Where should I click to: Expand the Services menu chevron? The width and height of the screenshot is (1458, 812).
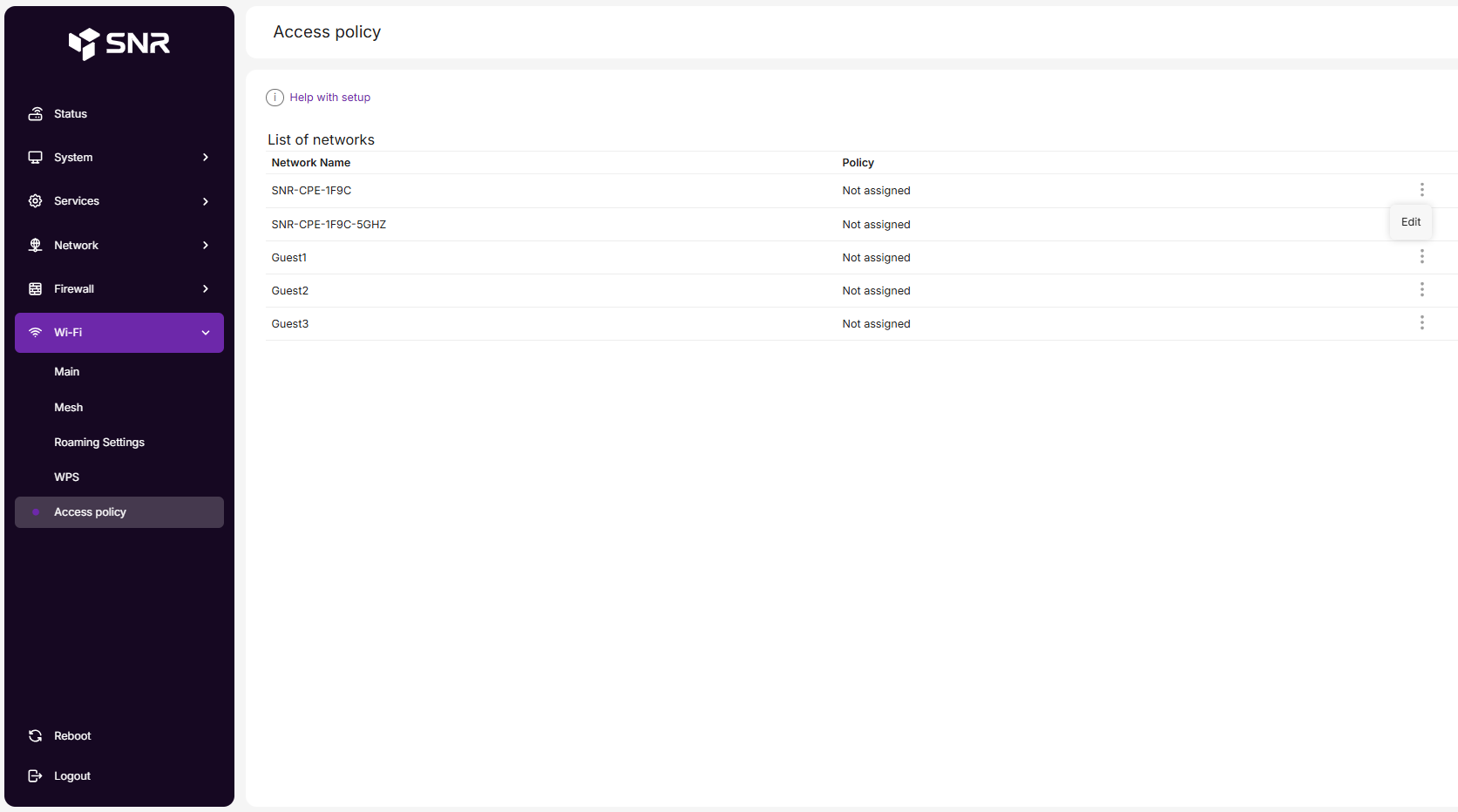tap(206, 201)
